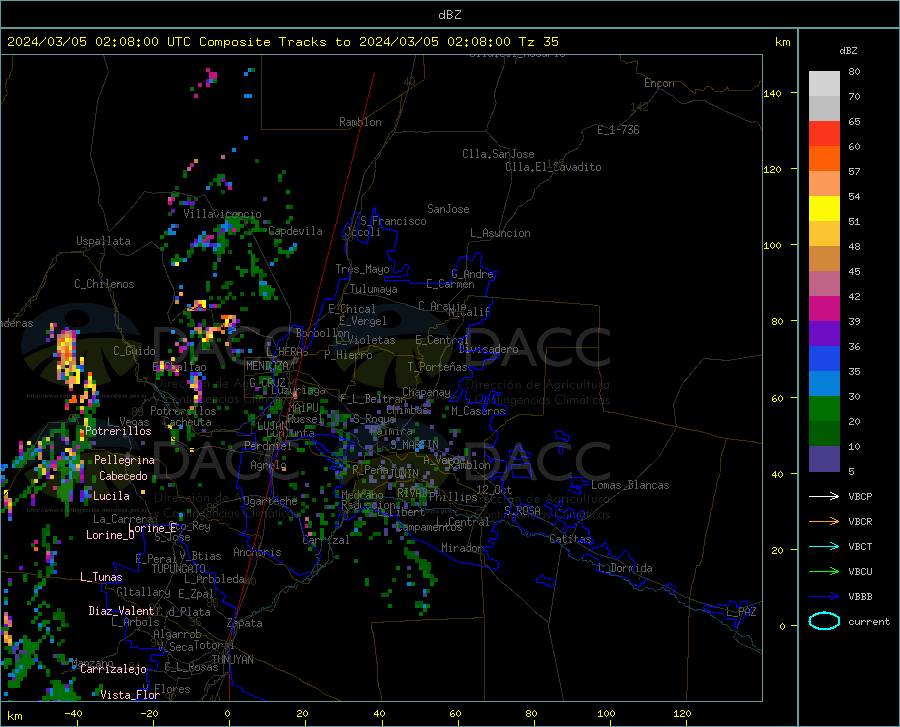The width and height of the screenshot is (900, 727).
Task: Select the light gray 70-80 dBZ swatch
Action: point(824,84)
